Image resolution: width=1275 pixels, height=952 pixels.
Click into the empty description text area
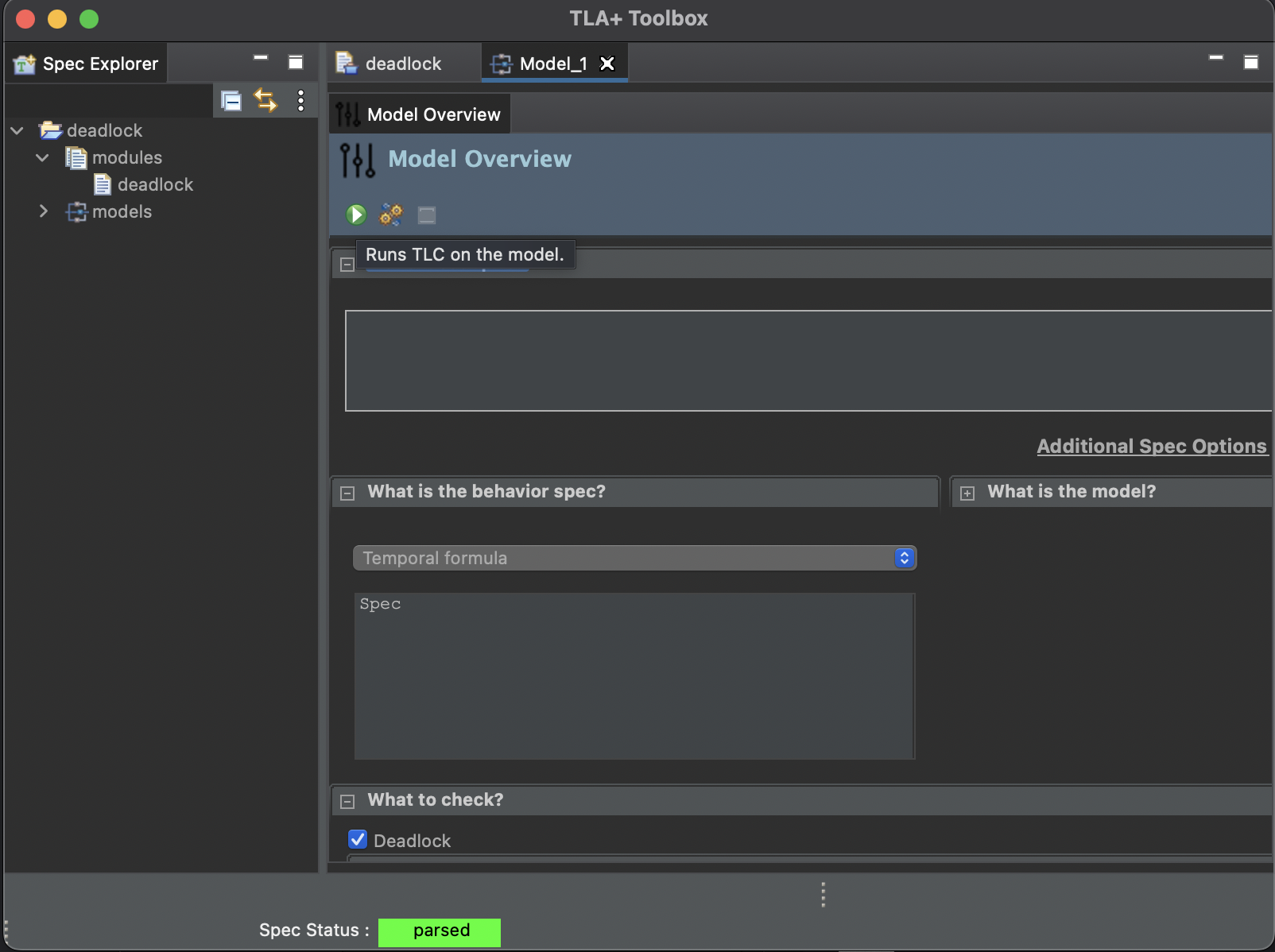[x=809, y=361]
